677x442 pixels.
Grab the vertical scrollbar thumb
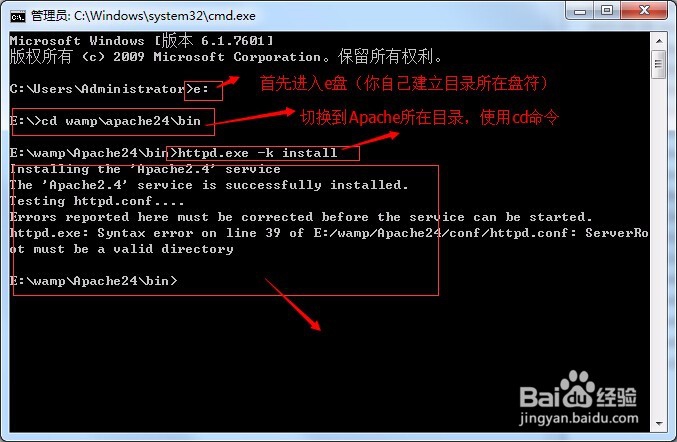[x=659, y=64]
